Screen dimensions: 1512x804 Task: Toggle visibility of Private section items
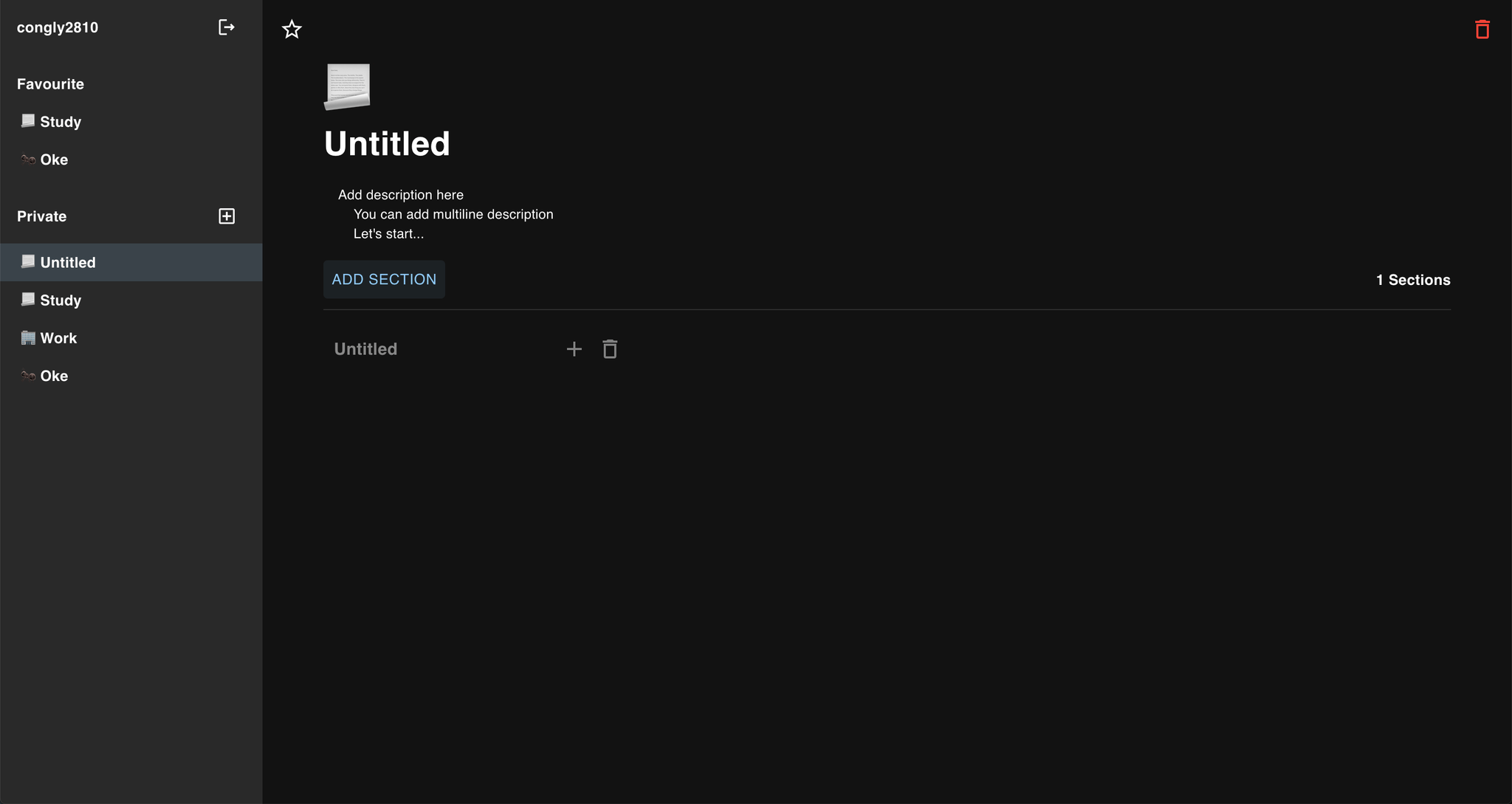point(41,216)
